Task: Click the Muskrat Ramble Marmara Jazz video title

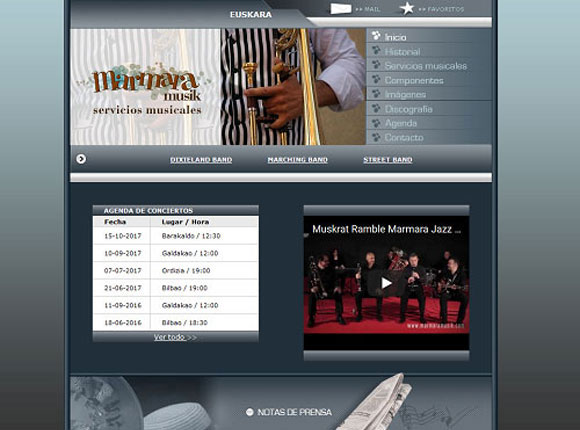Action: 386,229
